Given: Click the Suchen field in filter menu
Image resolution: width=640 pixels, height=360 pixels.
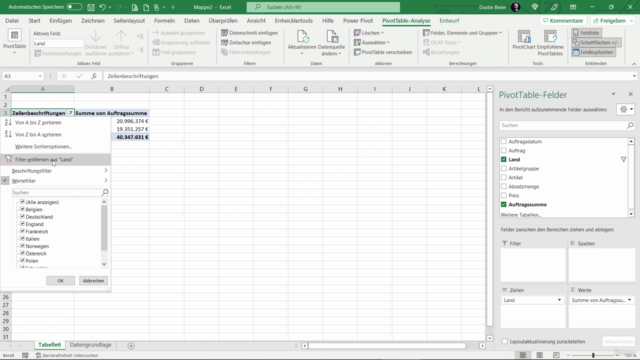Looking at the screenshot, I should coord(56,192).
